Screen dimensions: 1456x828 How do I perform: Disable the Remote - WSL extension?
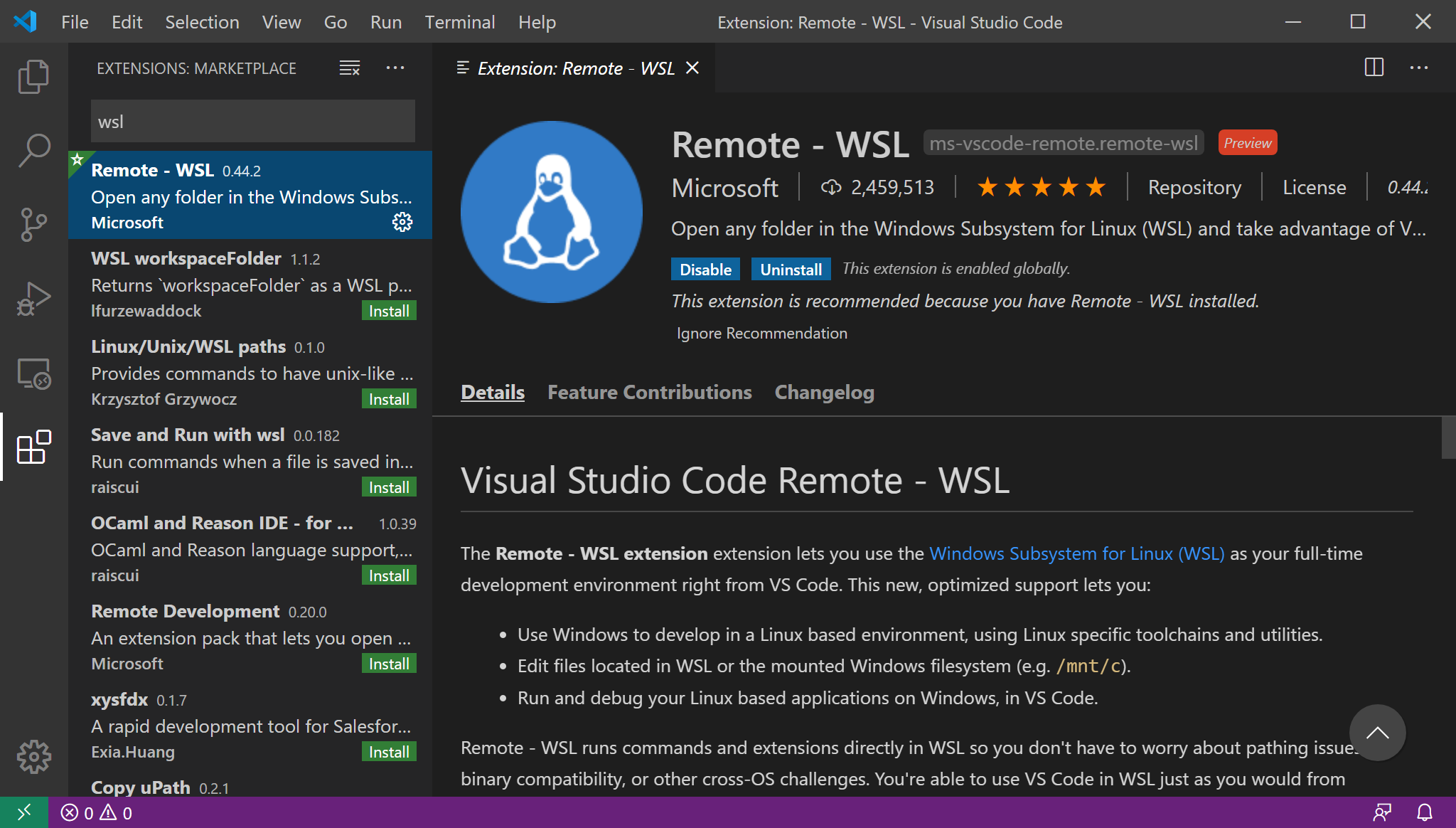pyautogui.click(x=705, y=270)
